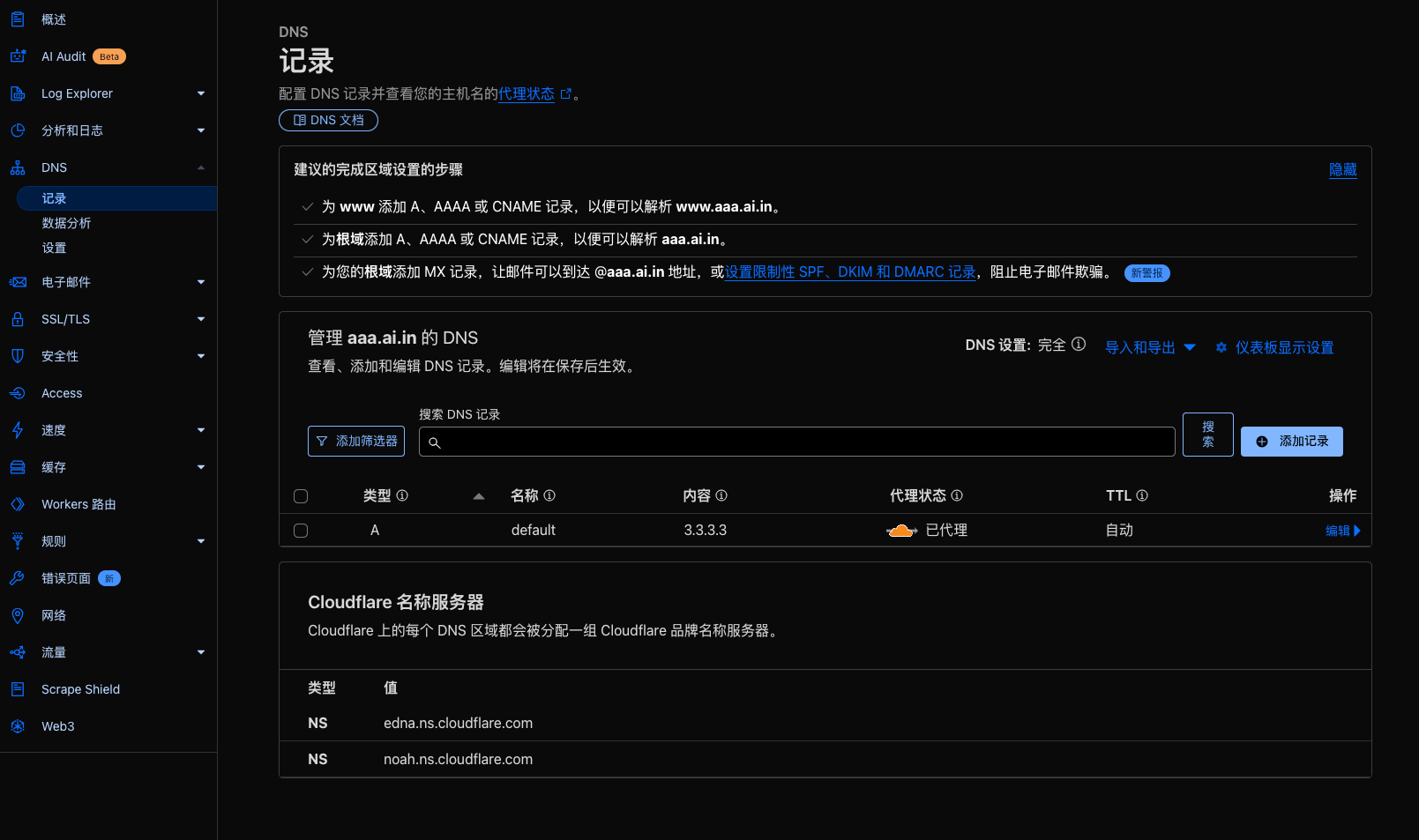Click the SSL/TLS padlock icon

click(x=18, y=319)
